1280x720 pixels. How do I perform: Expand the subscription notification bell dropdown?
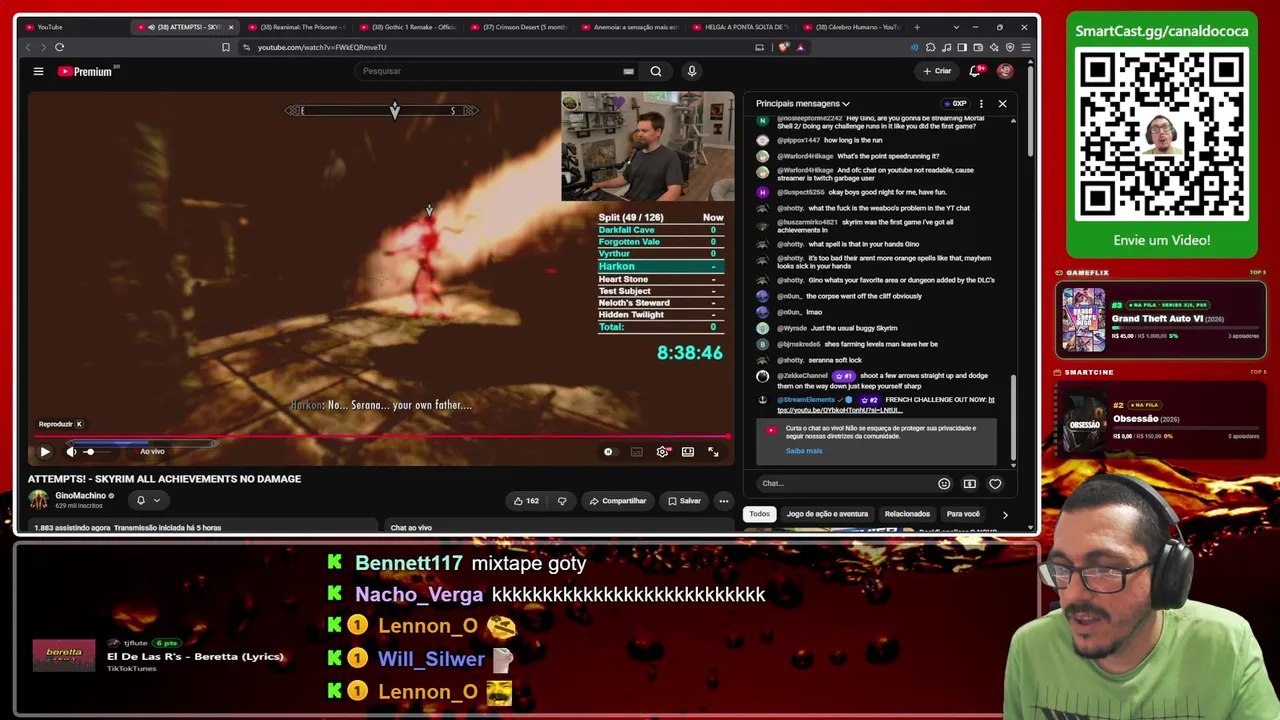(x=147, y=501)
